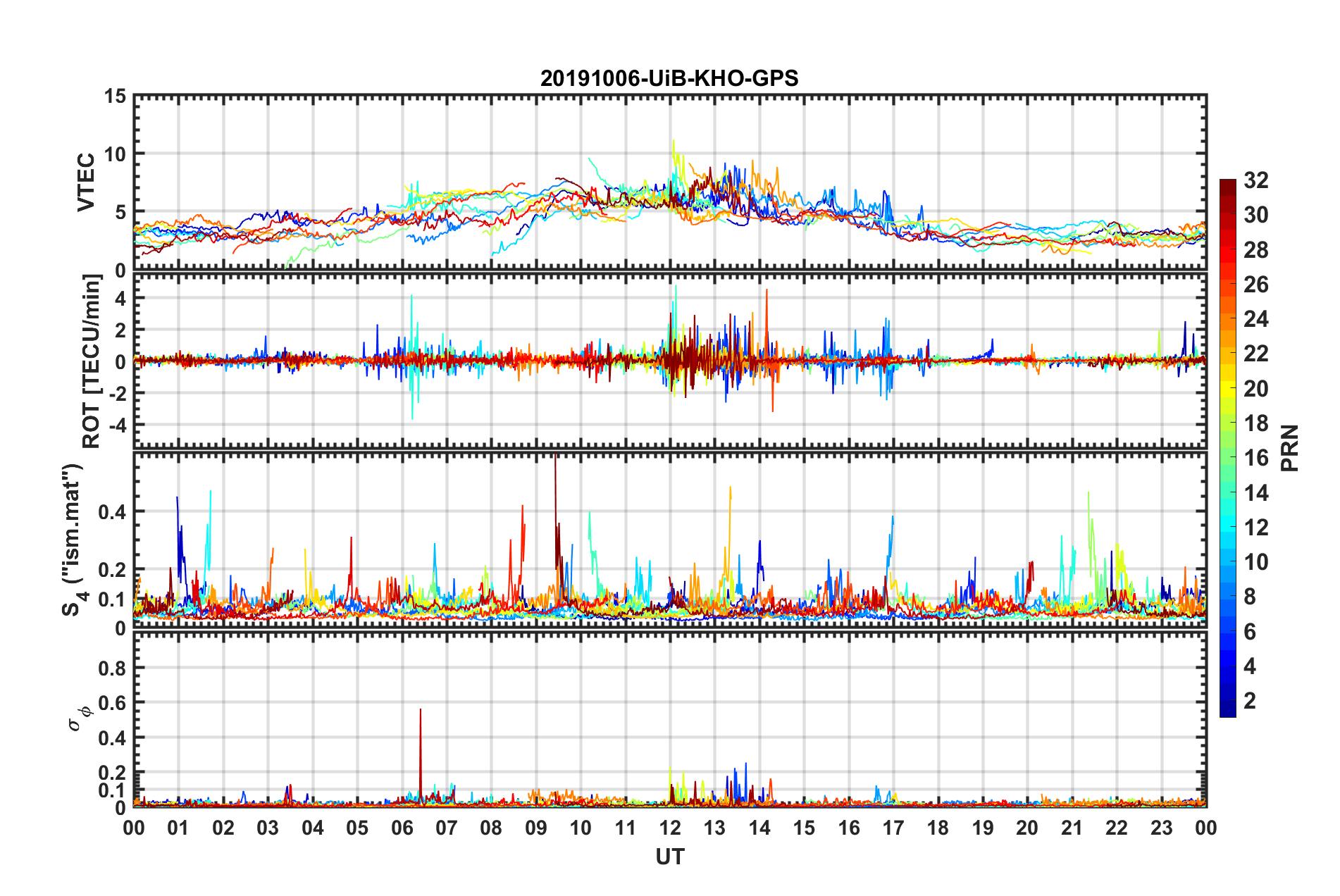Select the 0.6 tick on the σφ axis
The height and width of the screenshot is (896, 1340).
[113, 703]
